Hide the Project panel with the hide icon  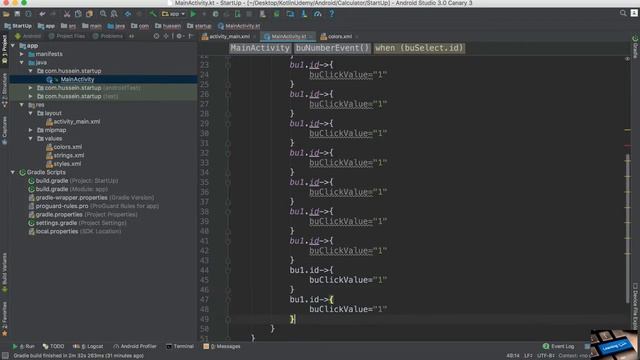(191, 36)
